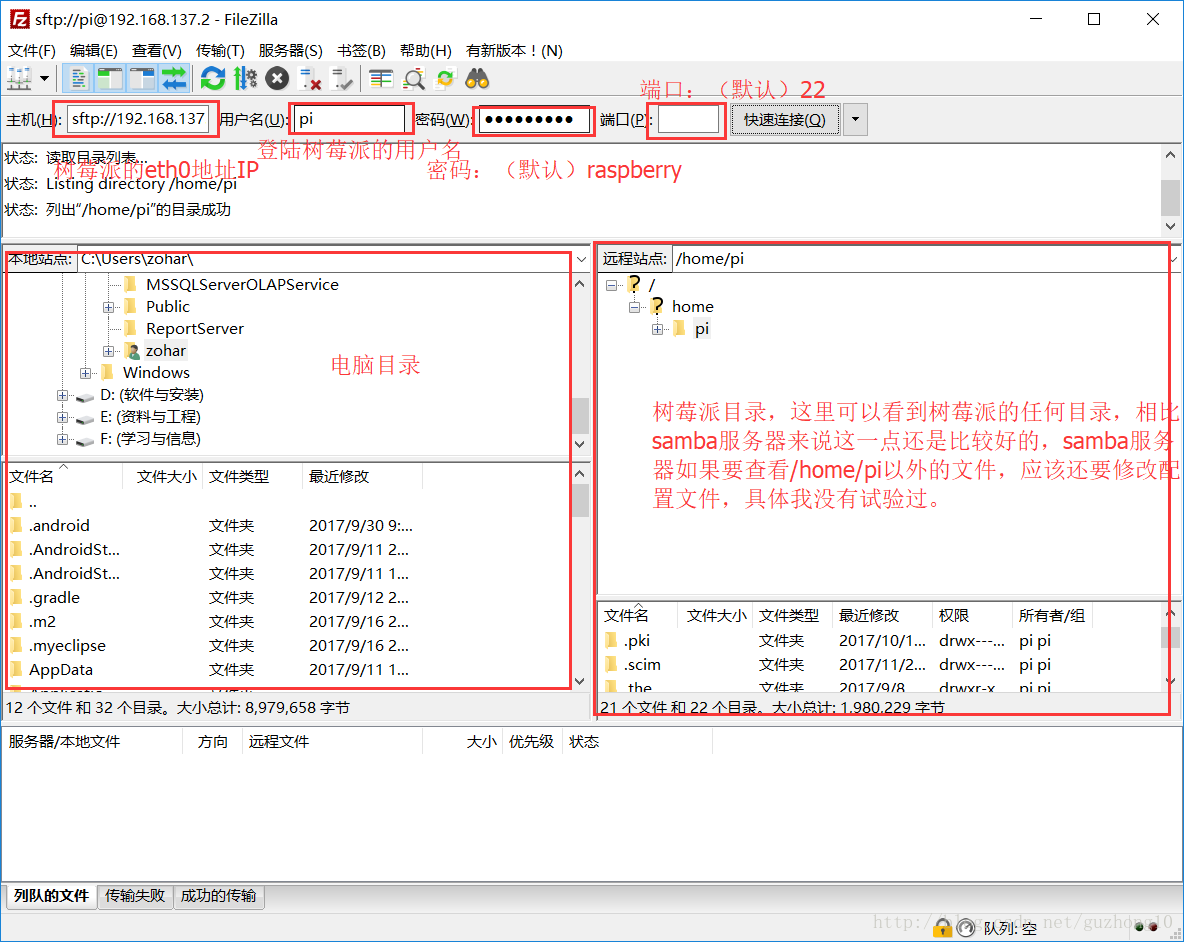Toggle the message log display
The width and height of the screenshot is (1184, 942).
78,78
